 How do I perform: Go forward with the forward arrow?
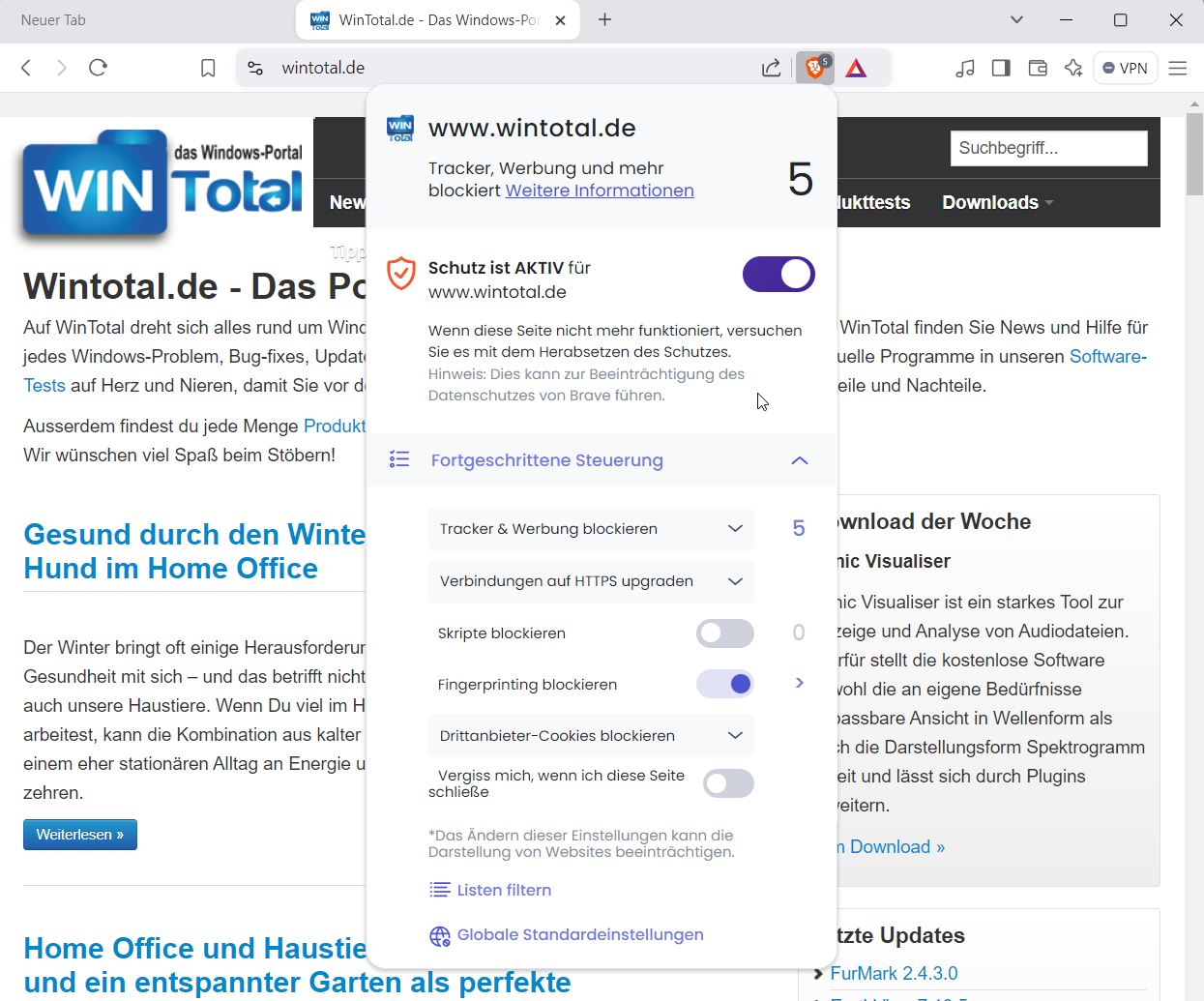(x=61, y=68)
